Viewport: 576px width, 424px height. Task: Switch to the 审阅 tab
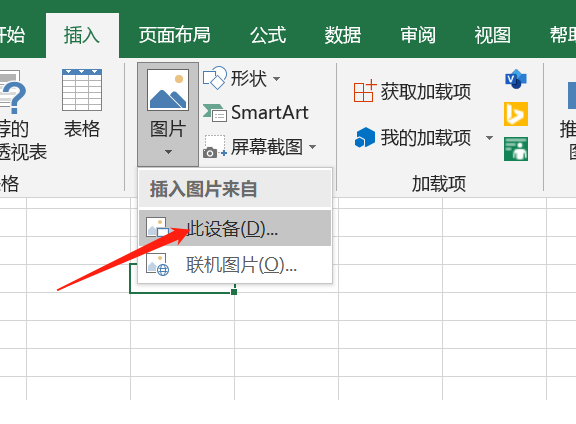tap(418, 36)
